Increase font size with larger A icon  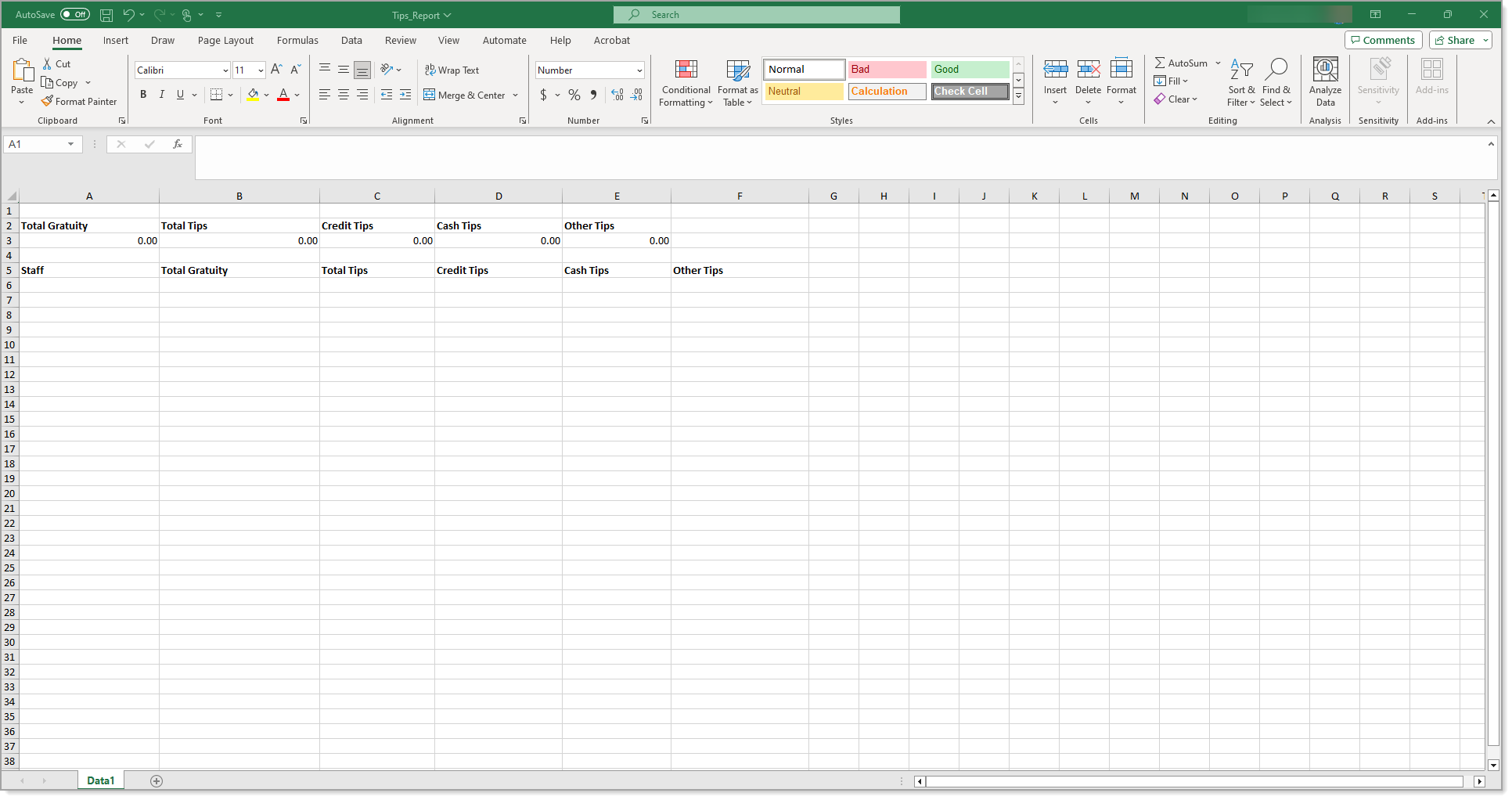pyautogui.click(x=276, y=70)
